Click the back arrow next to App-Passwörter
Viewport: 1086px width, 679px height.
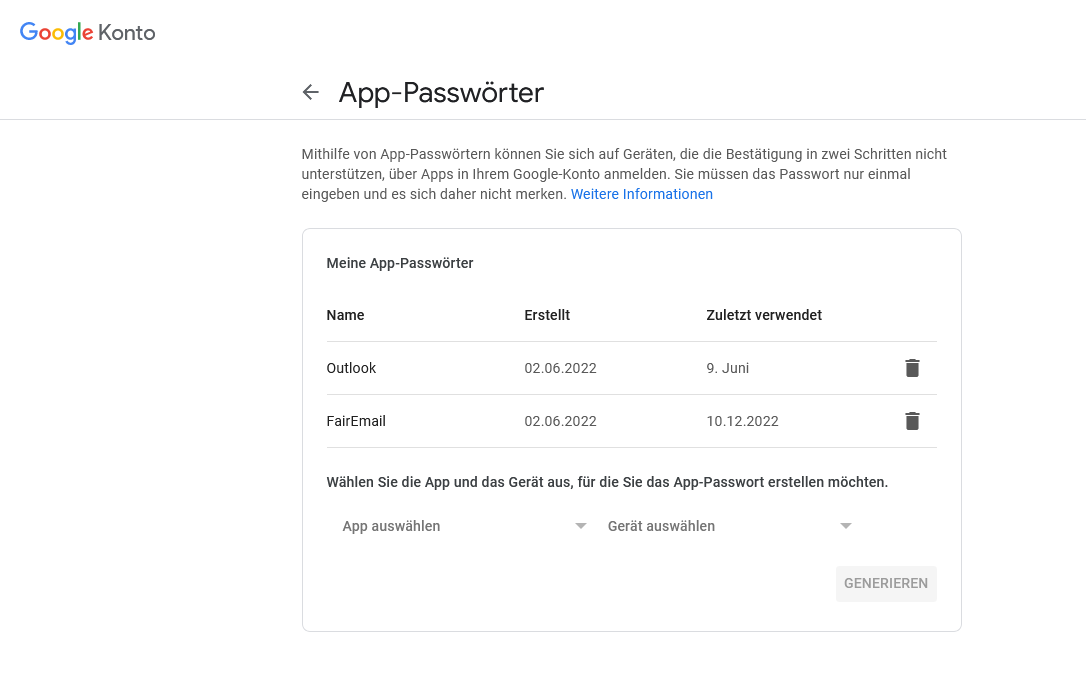[311, 93]
